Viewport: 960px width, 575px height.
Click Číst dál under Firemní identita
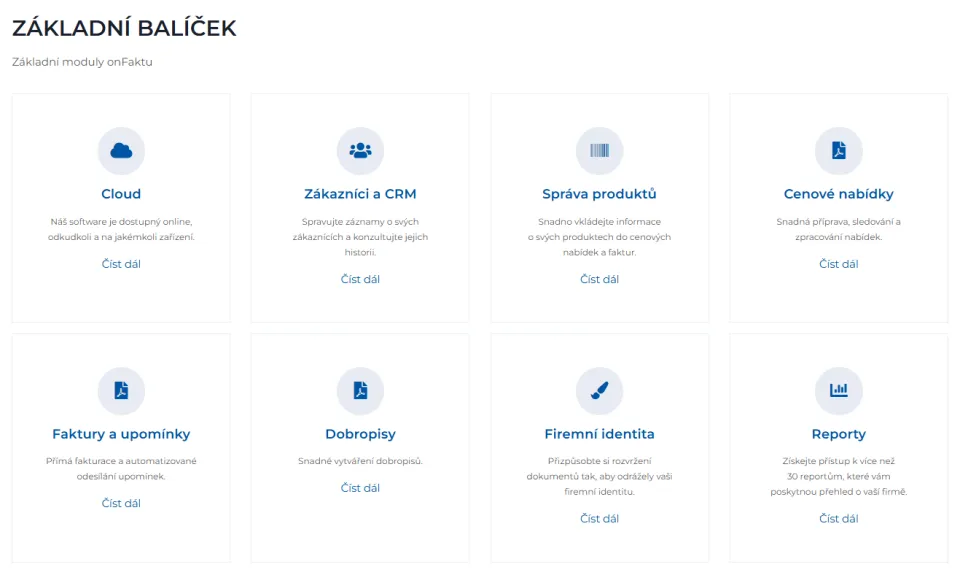[x=599, y=519]
